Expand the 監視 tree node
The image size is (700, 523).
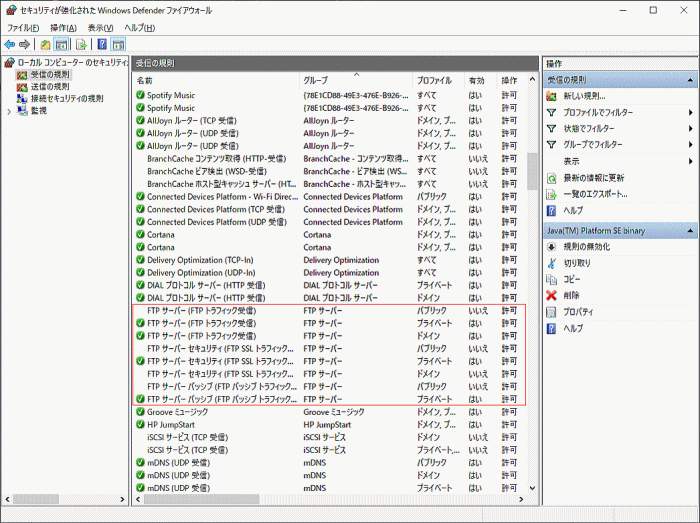coord(9,112)
